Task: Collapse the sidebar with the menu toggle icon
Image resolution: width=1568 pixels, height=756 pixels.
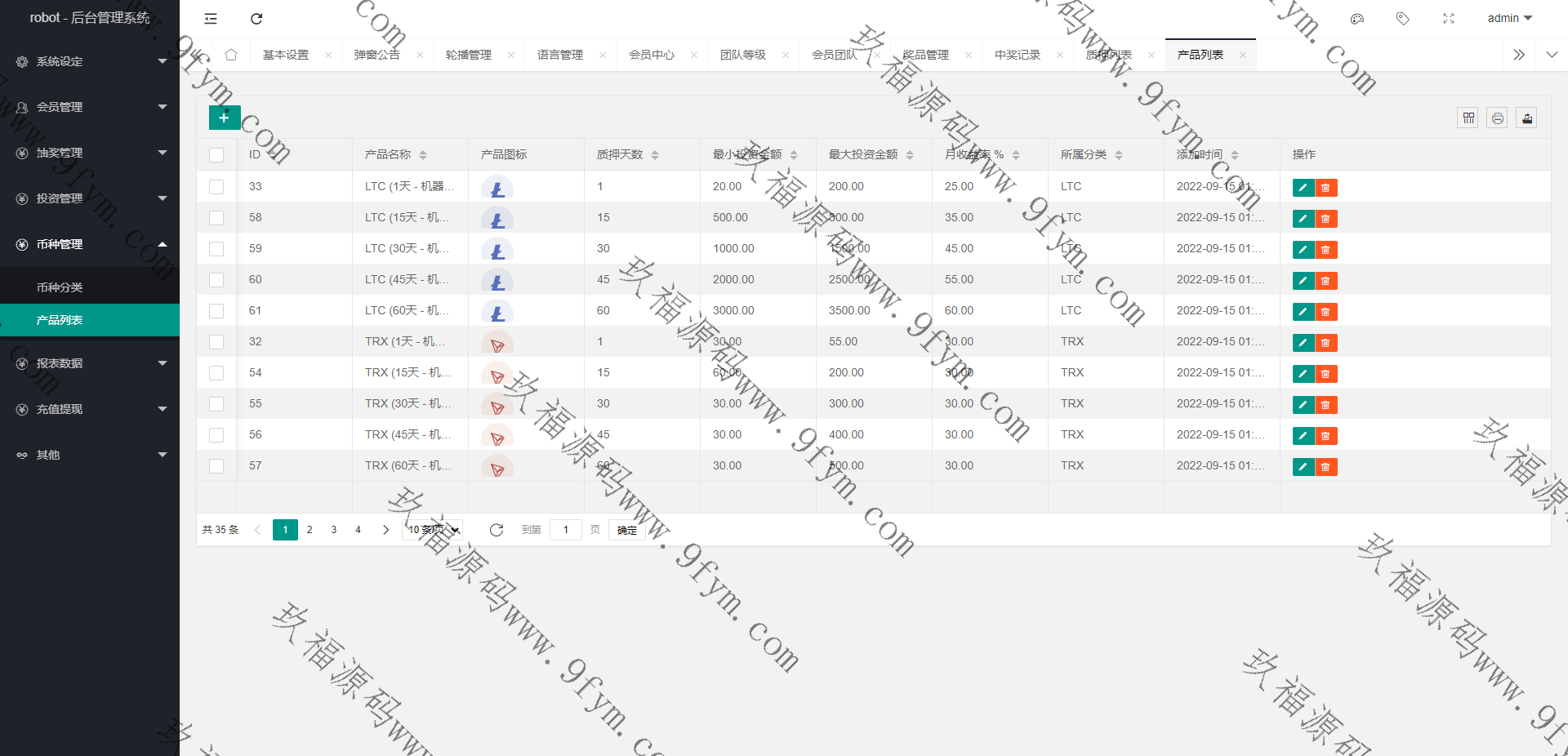Action: [x=211, y=19]
